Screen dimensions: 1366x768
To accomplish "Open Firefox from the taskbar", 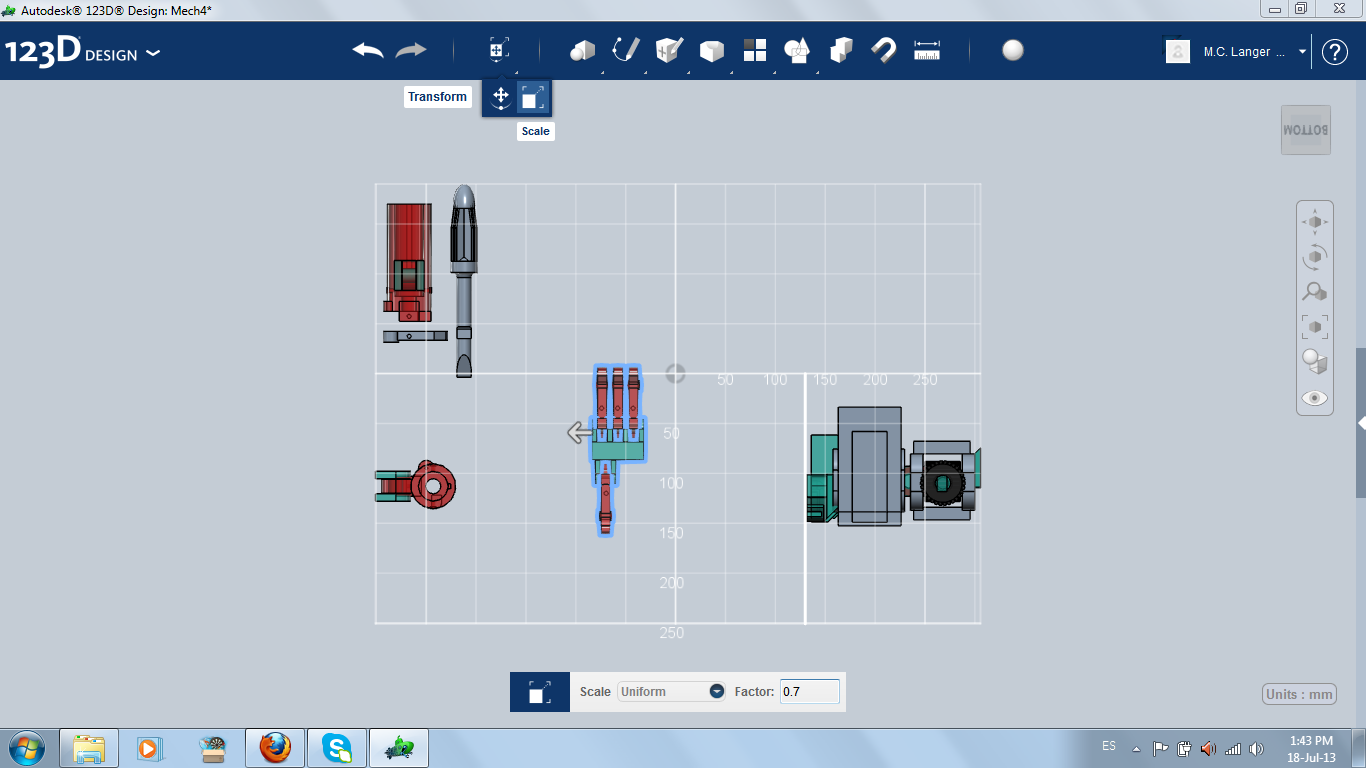I will click(x=275, y=748).
